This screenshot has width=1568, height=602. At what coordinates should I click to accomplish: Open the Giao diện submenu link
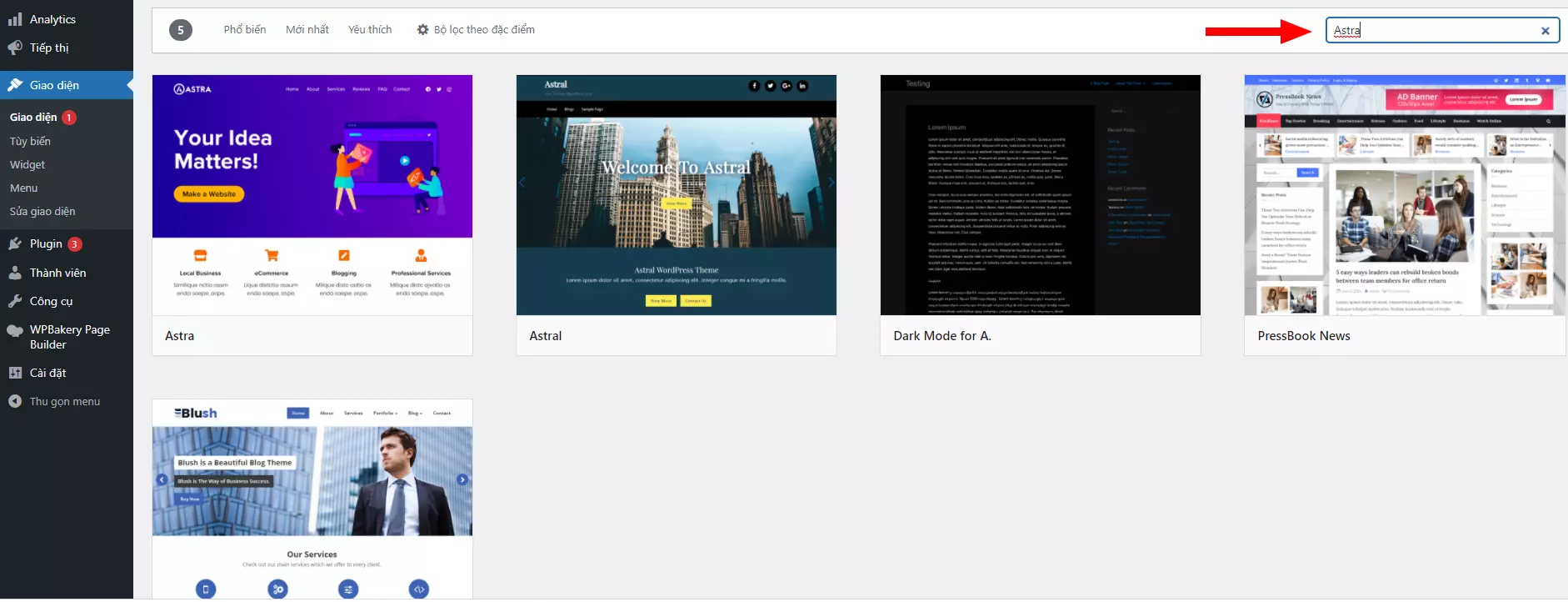click(x=33, y=118)
